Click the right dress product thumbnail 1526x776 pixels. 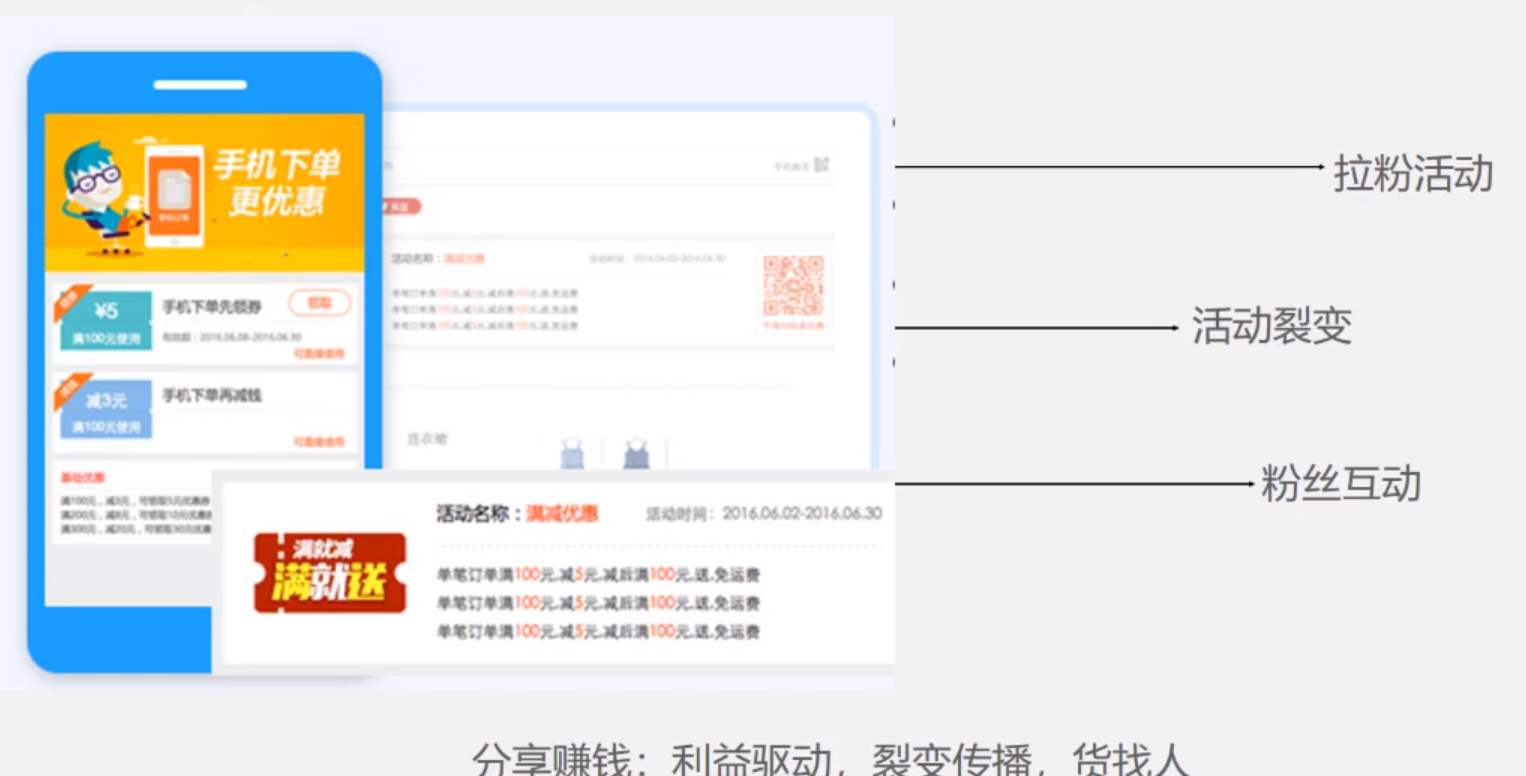tap(636, 454)
